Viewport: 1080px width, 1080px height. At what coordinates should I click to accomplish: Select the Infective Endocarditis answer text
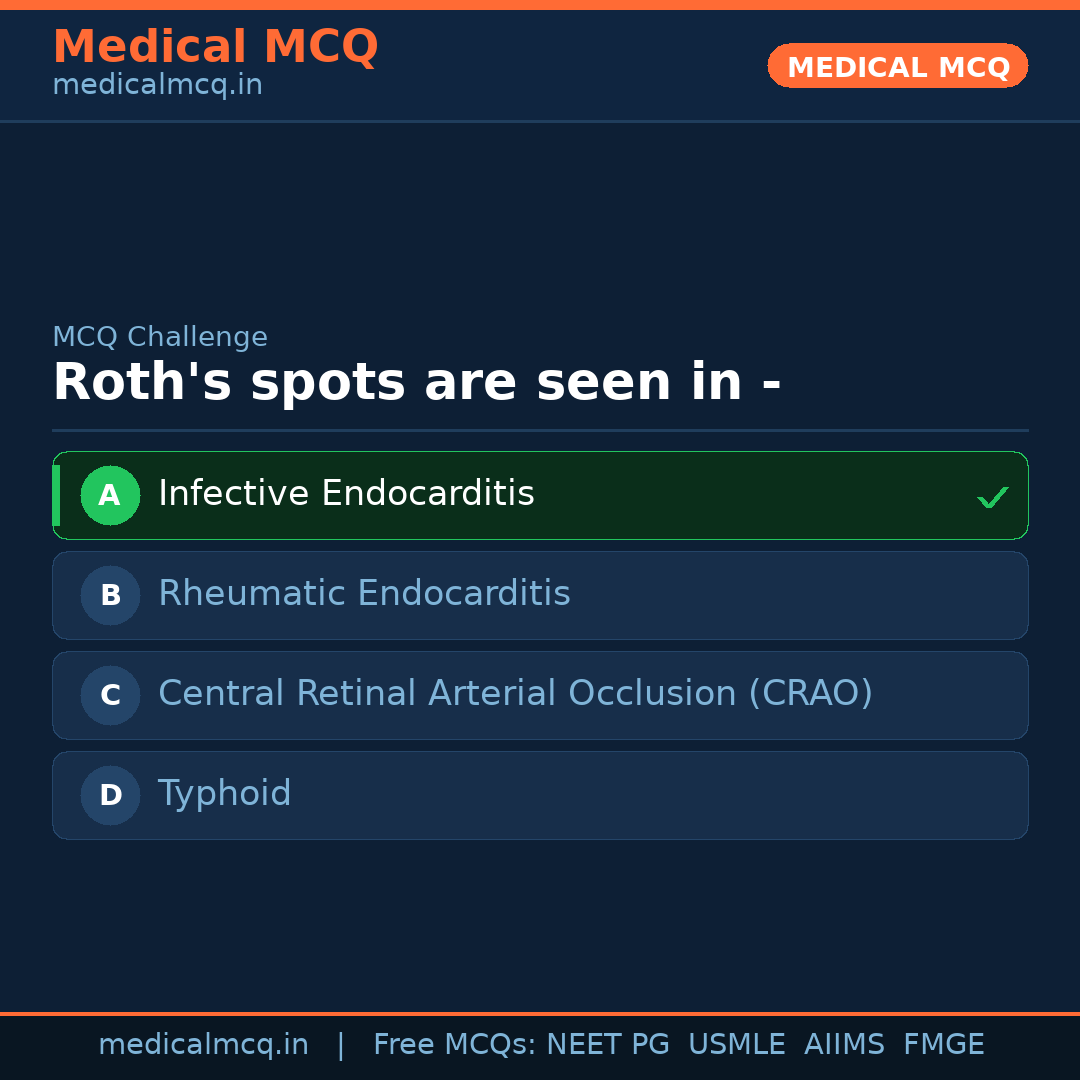[x=346, y=494]
